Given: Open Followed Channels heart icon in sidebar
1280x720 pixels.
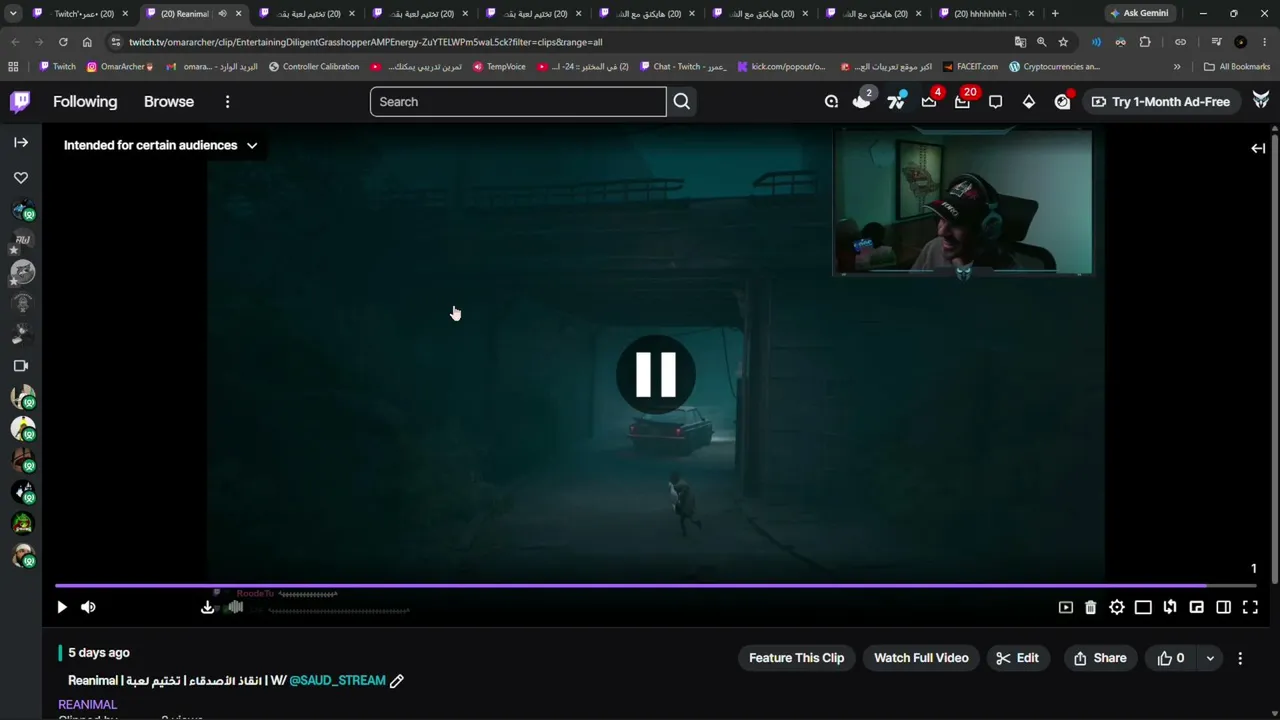Looking at the screenshot, I should click(x=21, y=177).
